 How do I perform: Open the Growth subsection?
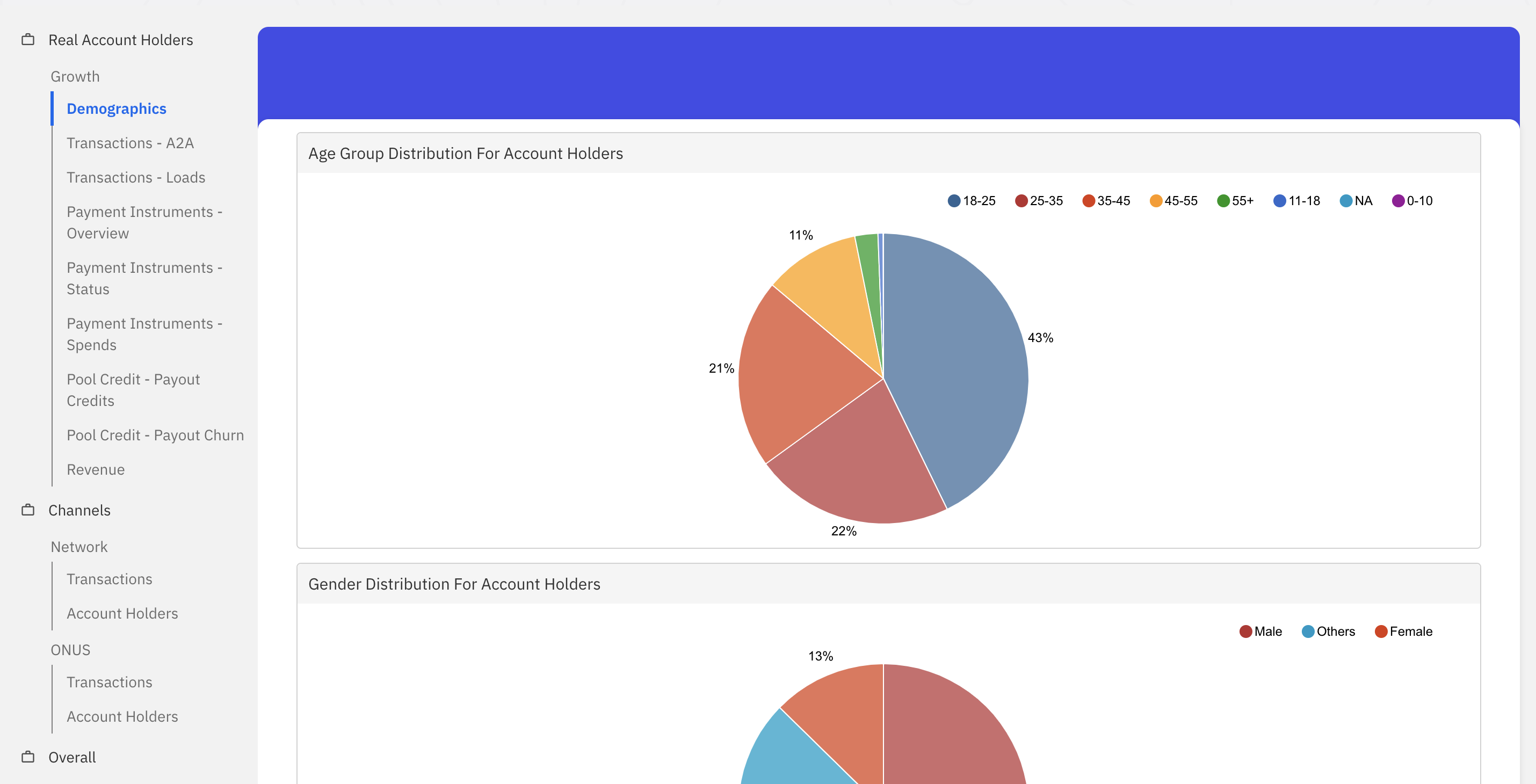pos(75,76)
